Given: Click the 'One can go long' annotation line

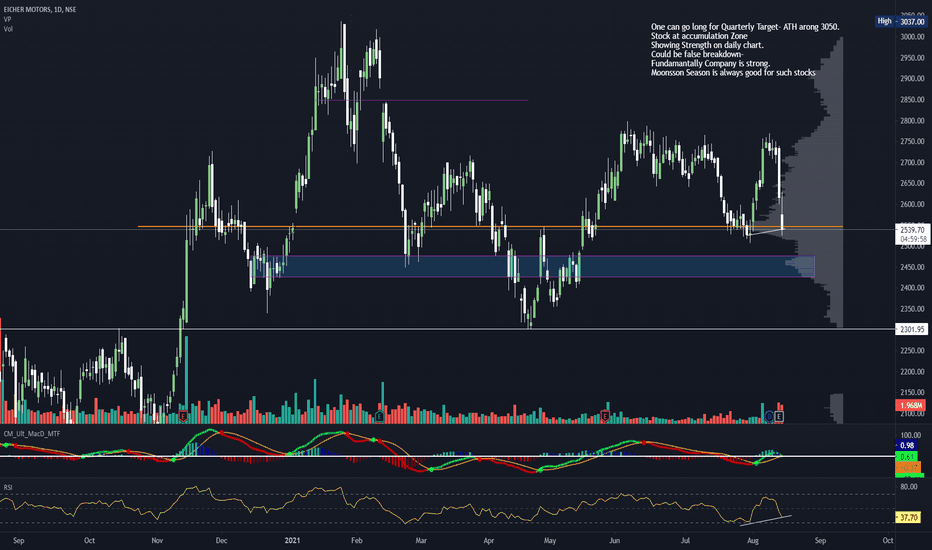Looking at the screenshot, I should pyautogui.click(x=745, y=27).
